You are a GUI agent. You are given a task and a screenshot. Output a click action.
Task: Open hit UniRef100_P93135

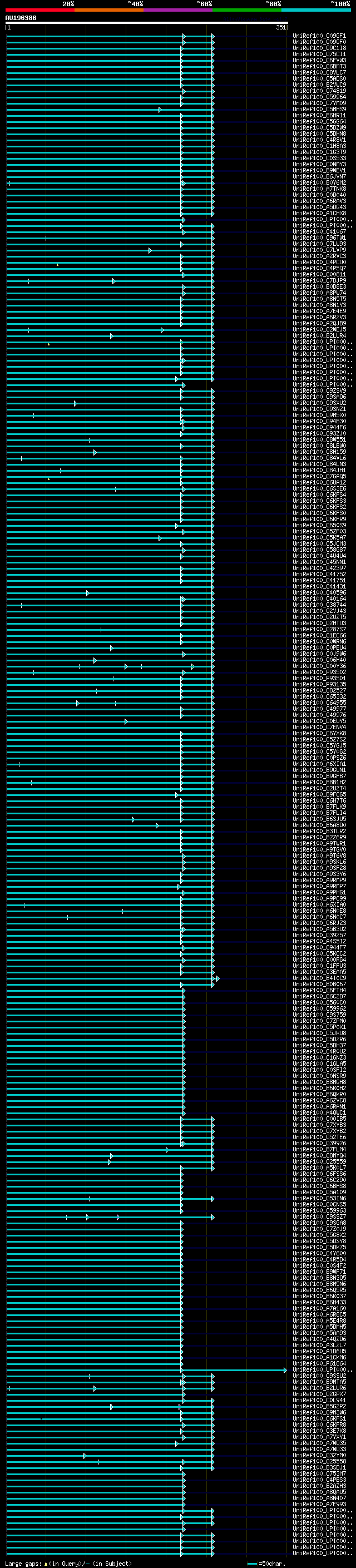(x=319, y=684)
